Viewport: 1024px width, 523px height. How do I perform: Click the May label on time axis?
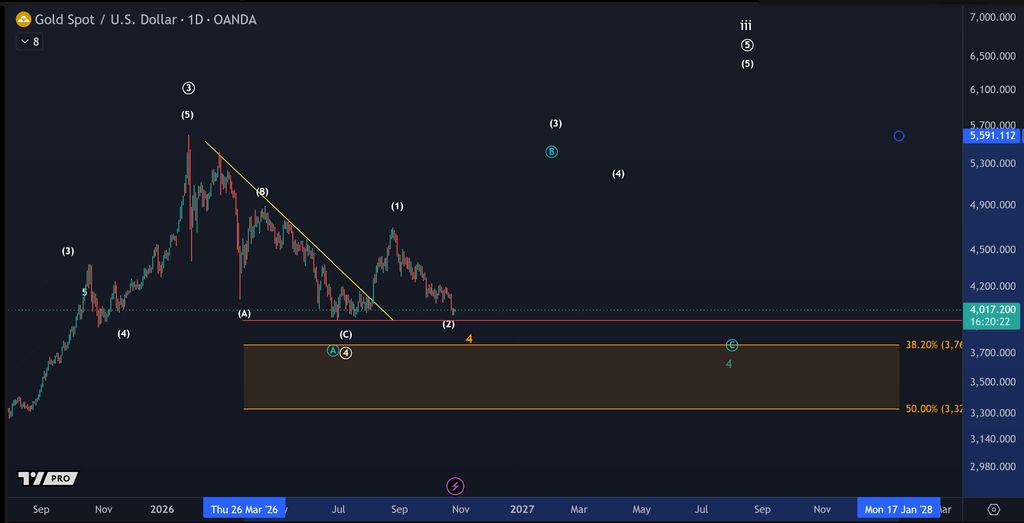(641, 509)
